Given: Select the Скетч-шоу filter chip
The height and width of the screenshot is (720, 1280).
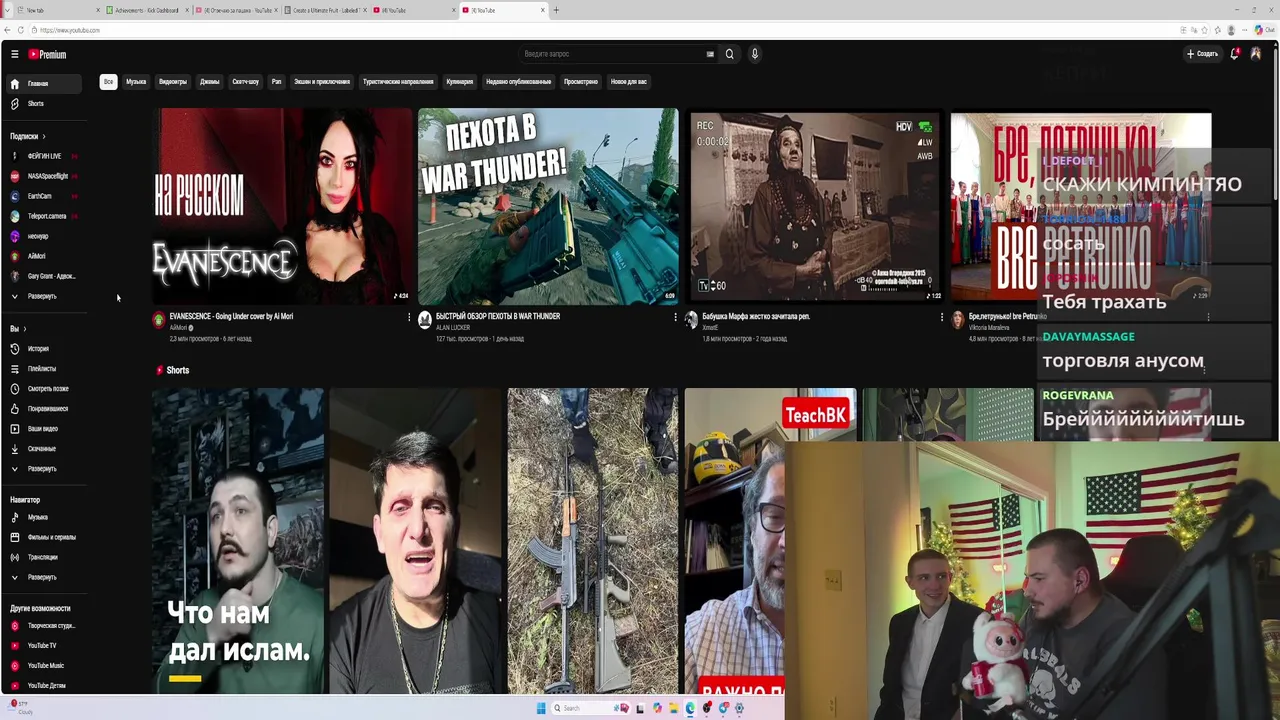Looking at the screenshot, I should click(x=245, y=82).
